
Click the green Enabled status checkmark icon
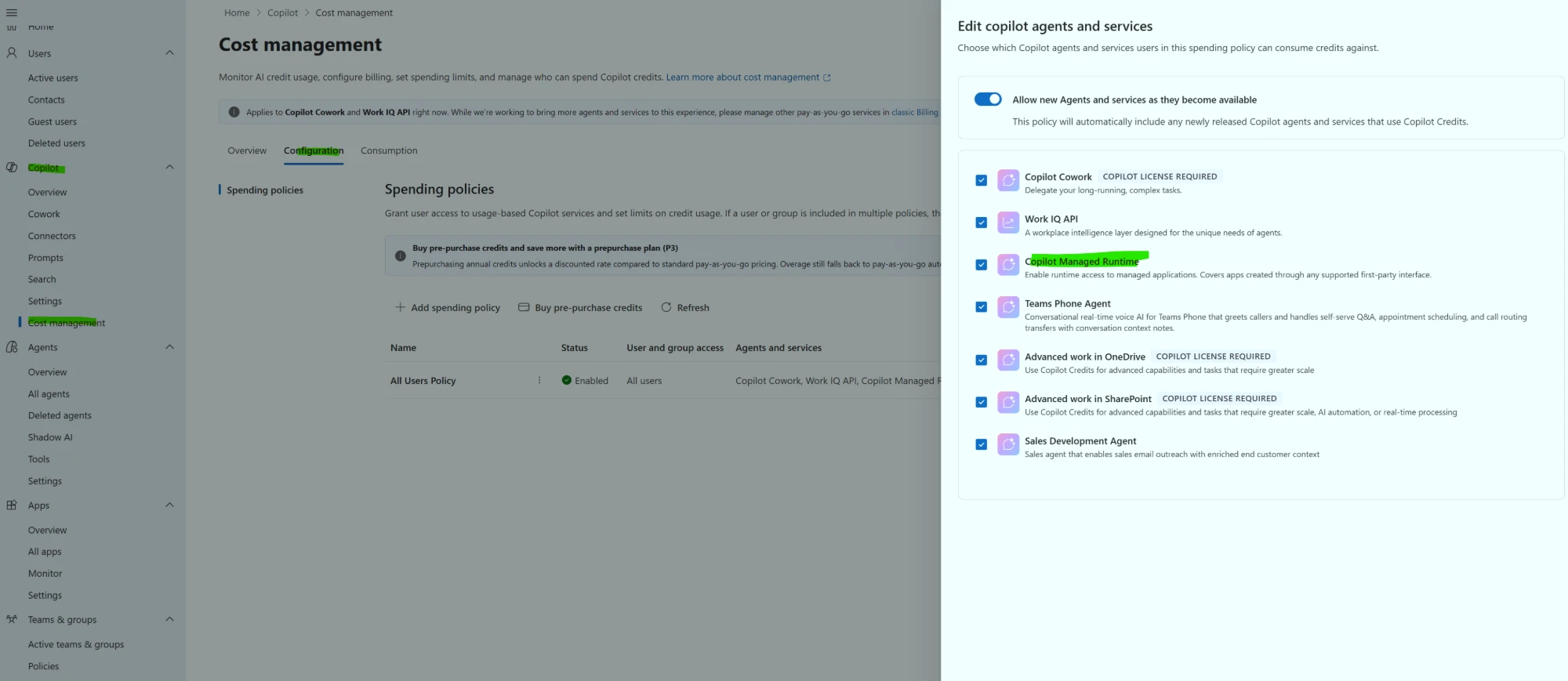point(566,380)
